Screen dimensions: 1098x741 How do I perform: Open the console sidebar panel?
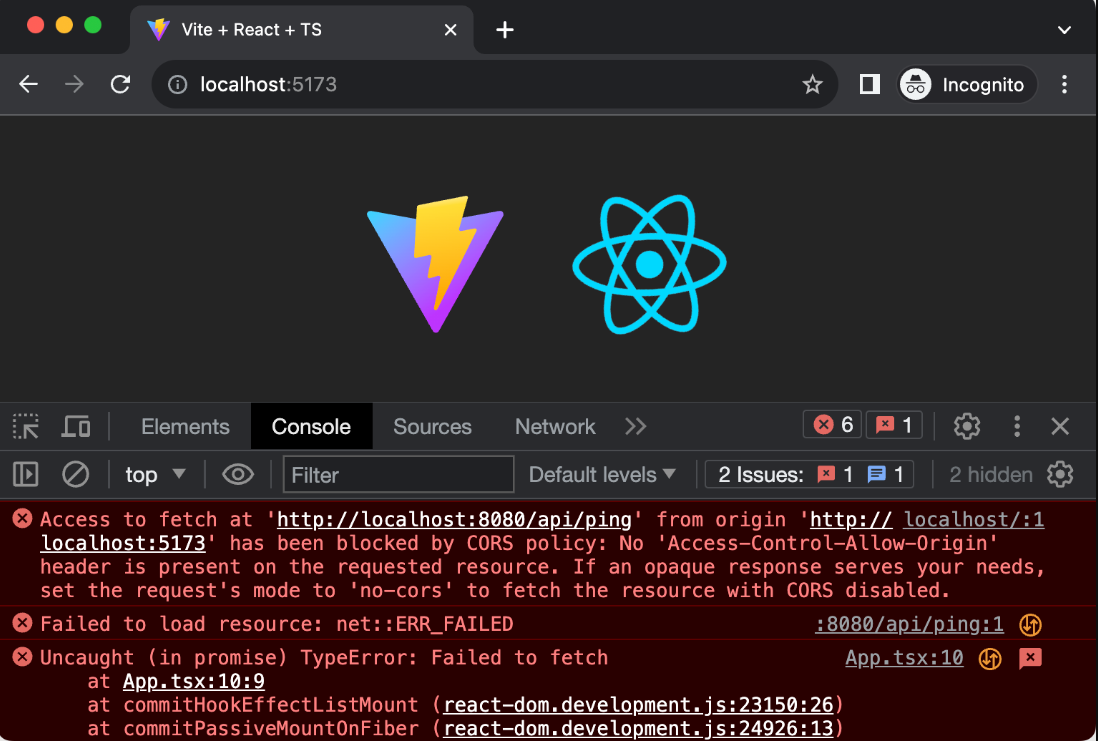click(25, 474)
